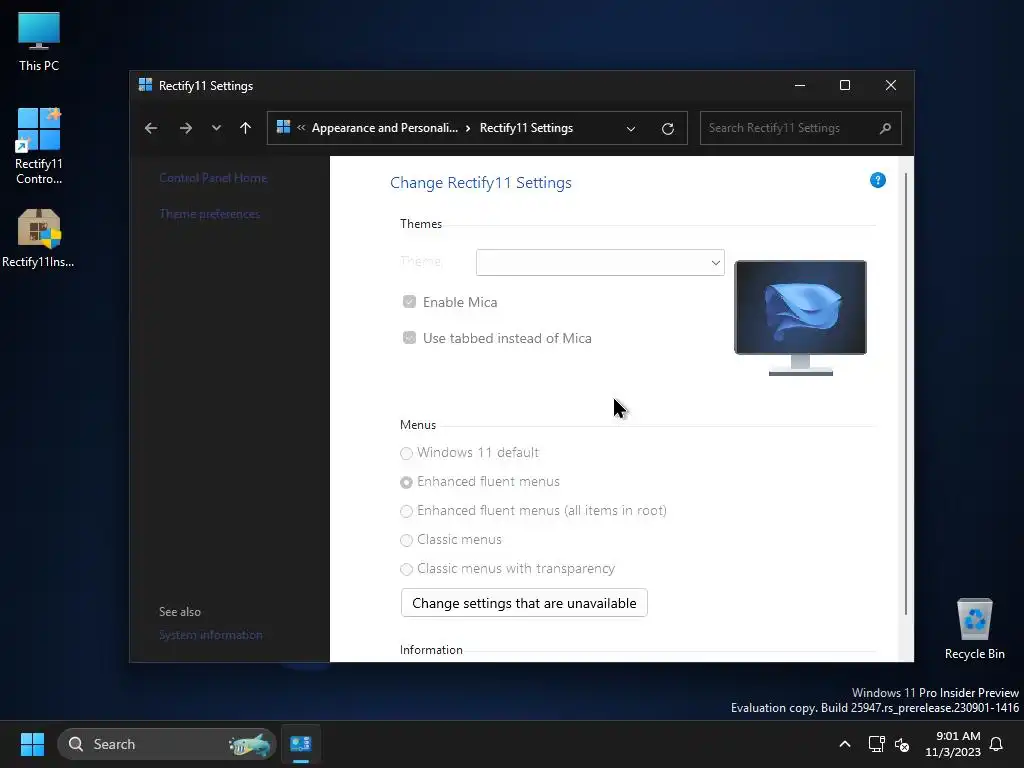The height and width of the screenshot is (768, 1024).
Task: Open the Theme combo box
Action: (600, 263)
